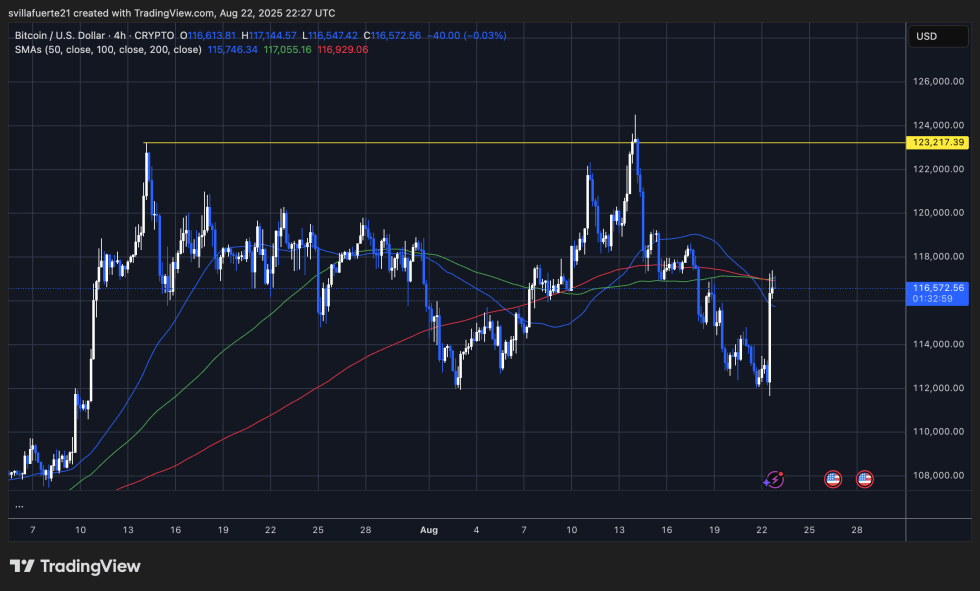Screen dimensions: 980x591
Task: Toggle the 100-period SMA value 117,055.16
Action: coord(288,48)
